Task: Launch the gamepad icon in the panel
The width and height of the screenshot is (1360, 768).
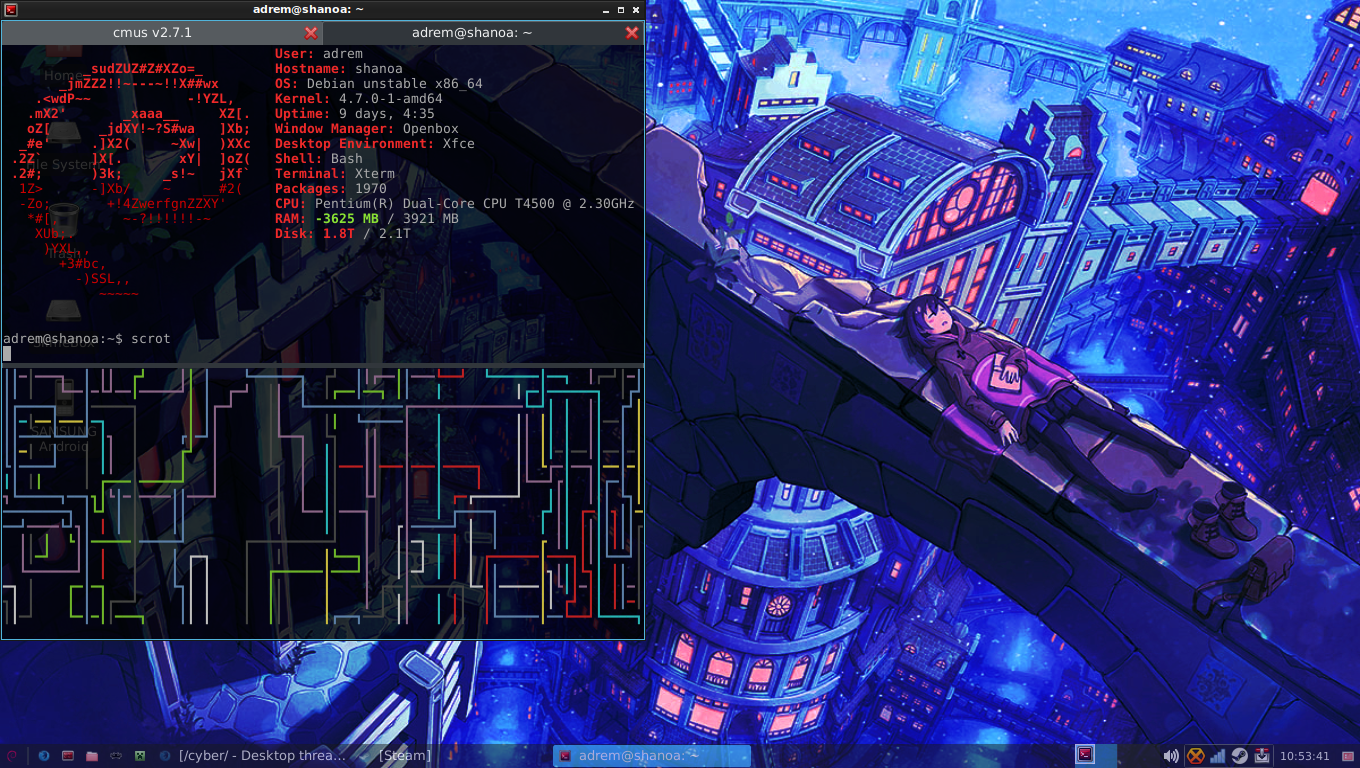Action: [116, 756]
